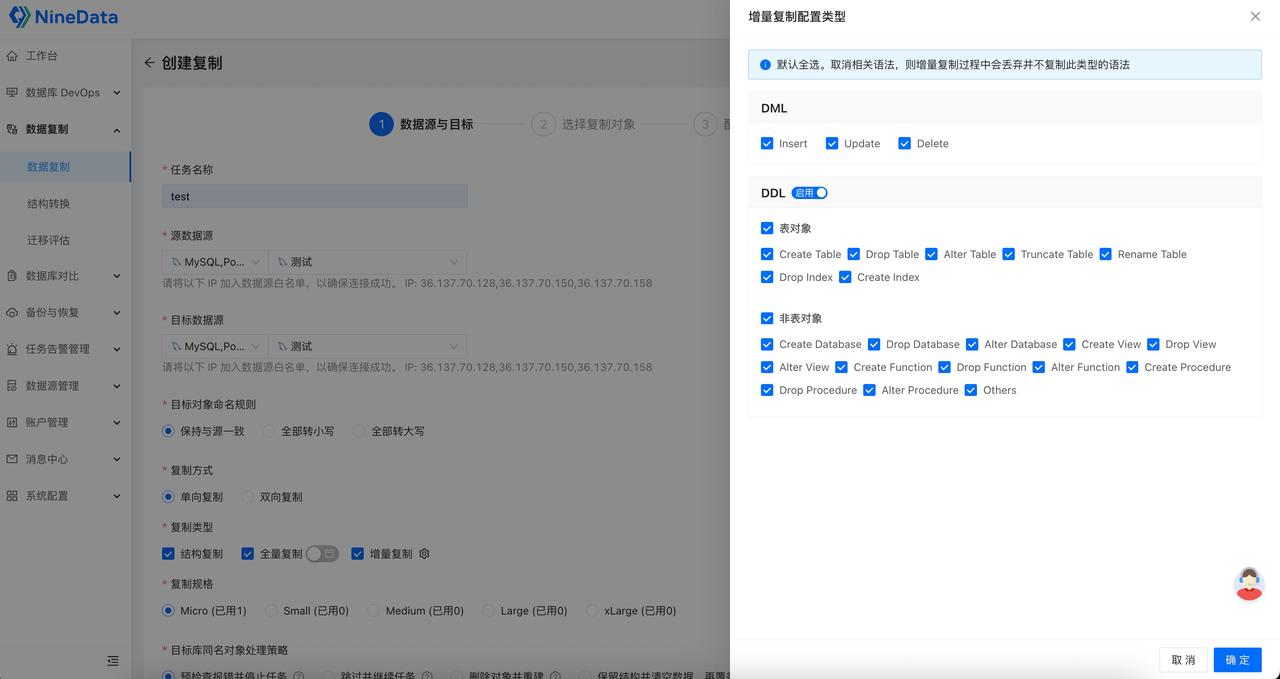Expand the 备份与恢复 menu
The width and height of the screenshot is (1280, 679).
pyautogui.click(x=117, y=313)
